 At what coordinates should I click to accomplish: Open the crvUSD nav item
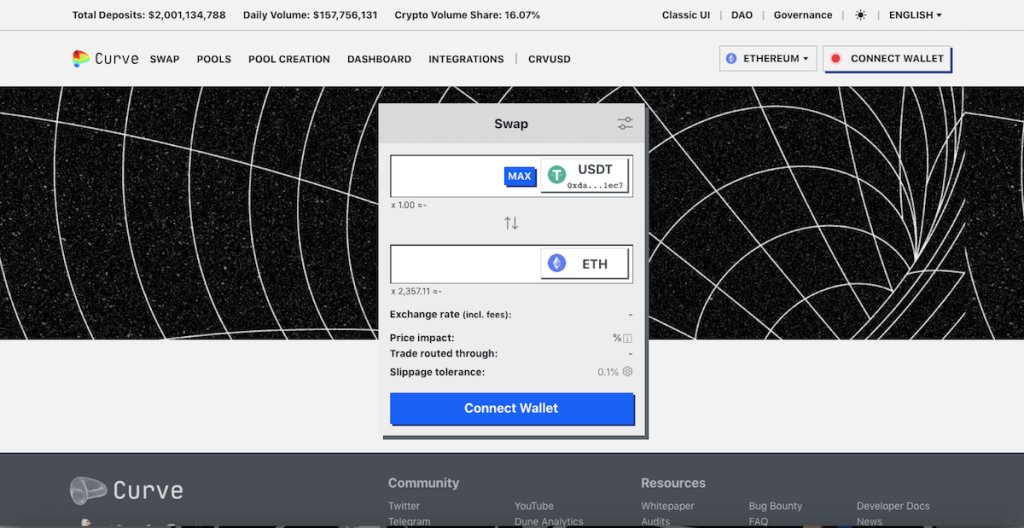(x=549, y=59)
